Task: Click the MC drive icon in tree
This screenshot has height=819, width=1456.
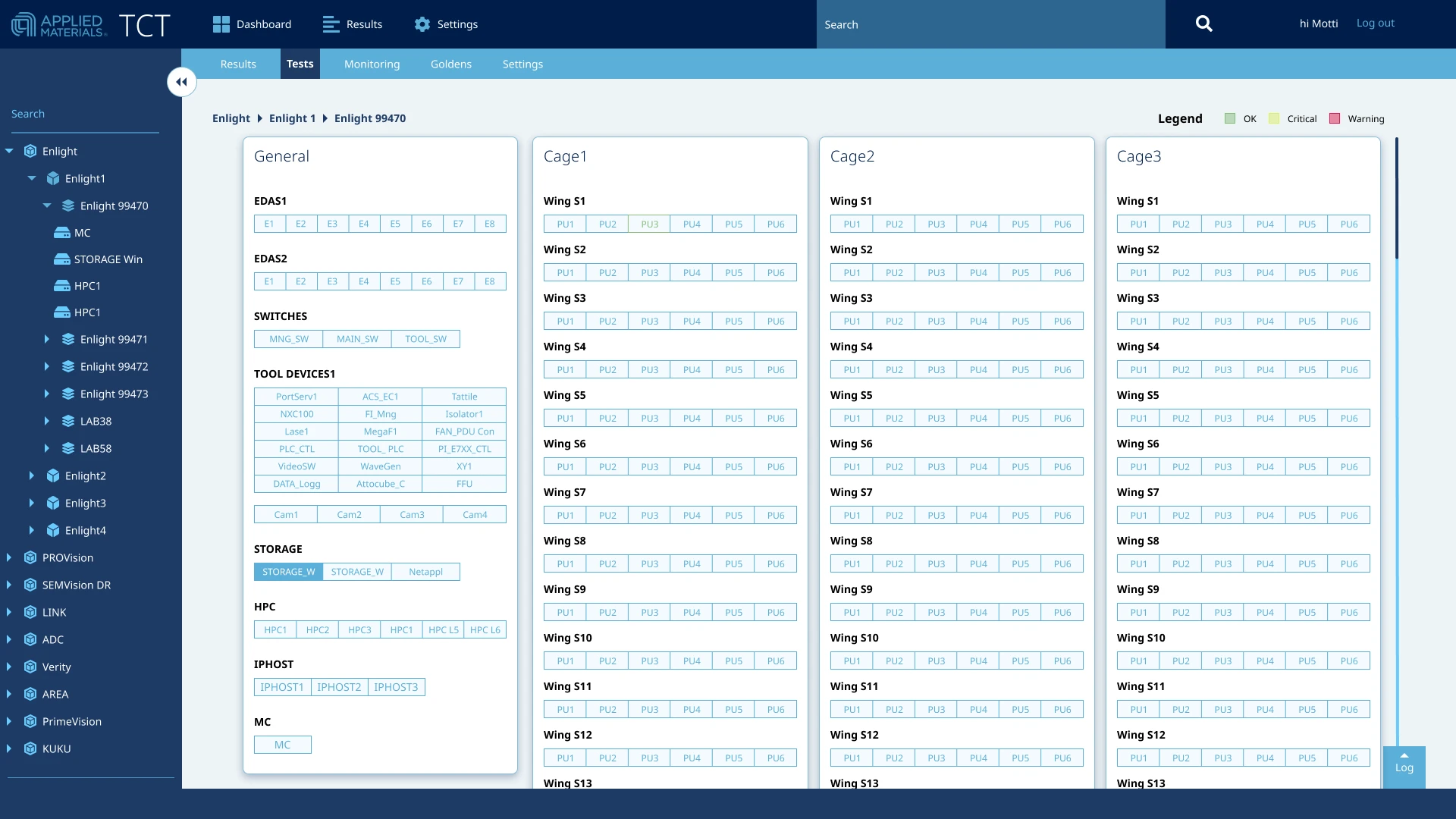Action: (x=62, y=233)
